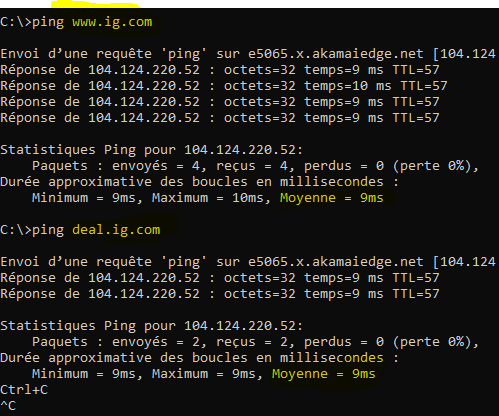Click the highlighted www.ig.com hostname
499x416 pixels.
pyautogui.click(x=112, y=22)
